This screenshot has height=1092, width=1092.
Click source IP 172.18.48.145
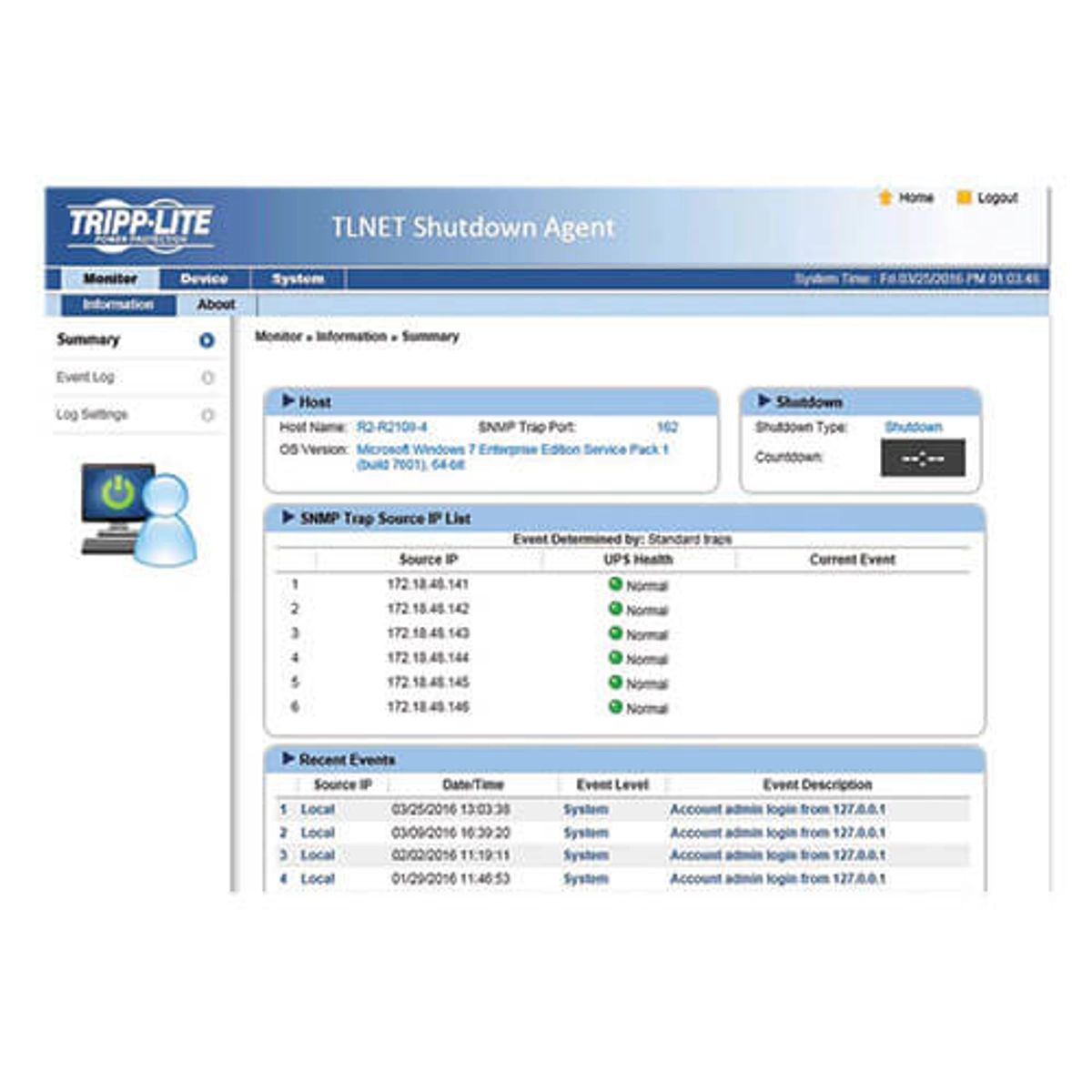click(428, 682)
